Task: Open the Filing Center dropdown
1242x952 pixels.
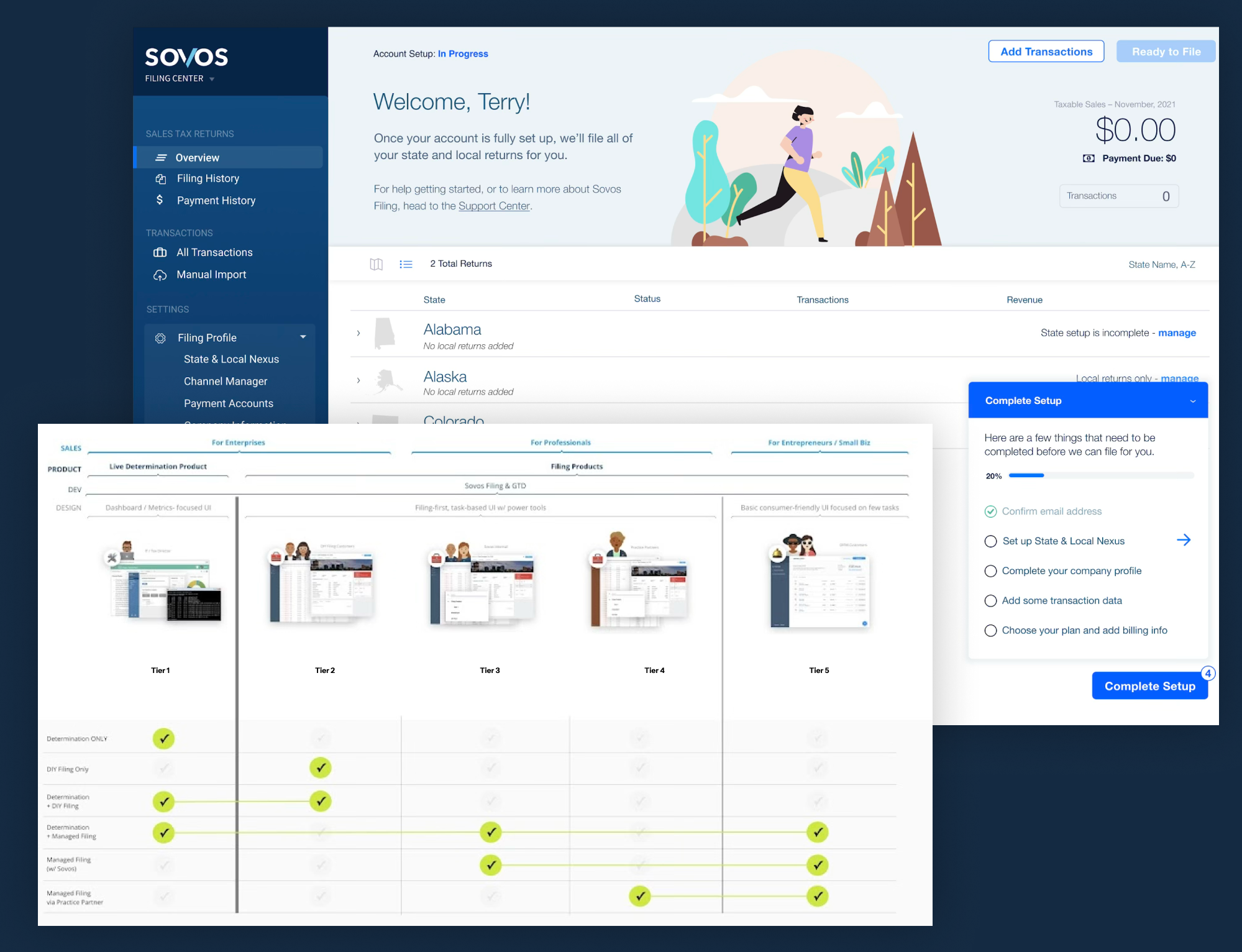Action: click(180, 79)
